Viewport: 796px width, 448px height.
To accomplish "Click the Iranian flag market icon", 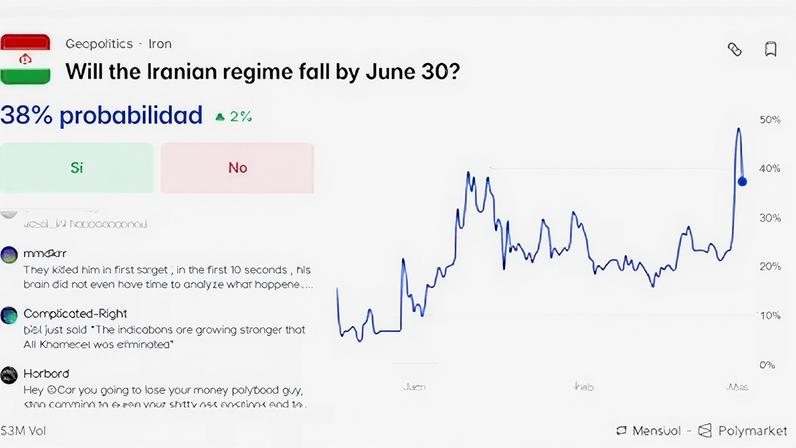I will point(25,60).
